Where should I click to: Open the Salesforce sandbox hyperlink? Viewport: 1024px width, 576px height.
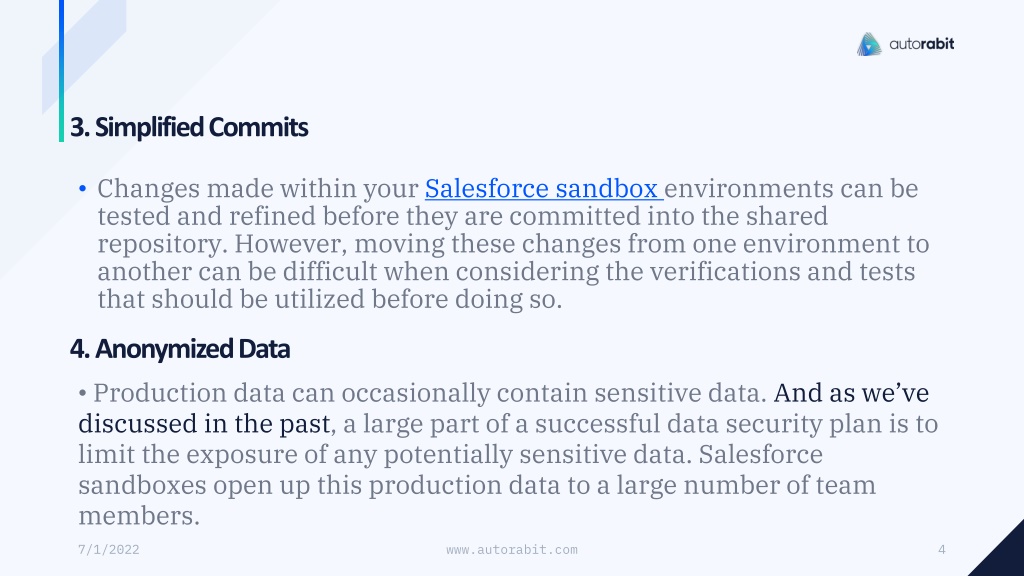click(x=544, y=189)
